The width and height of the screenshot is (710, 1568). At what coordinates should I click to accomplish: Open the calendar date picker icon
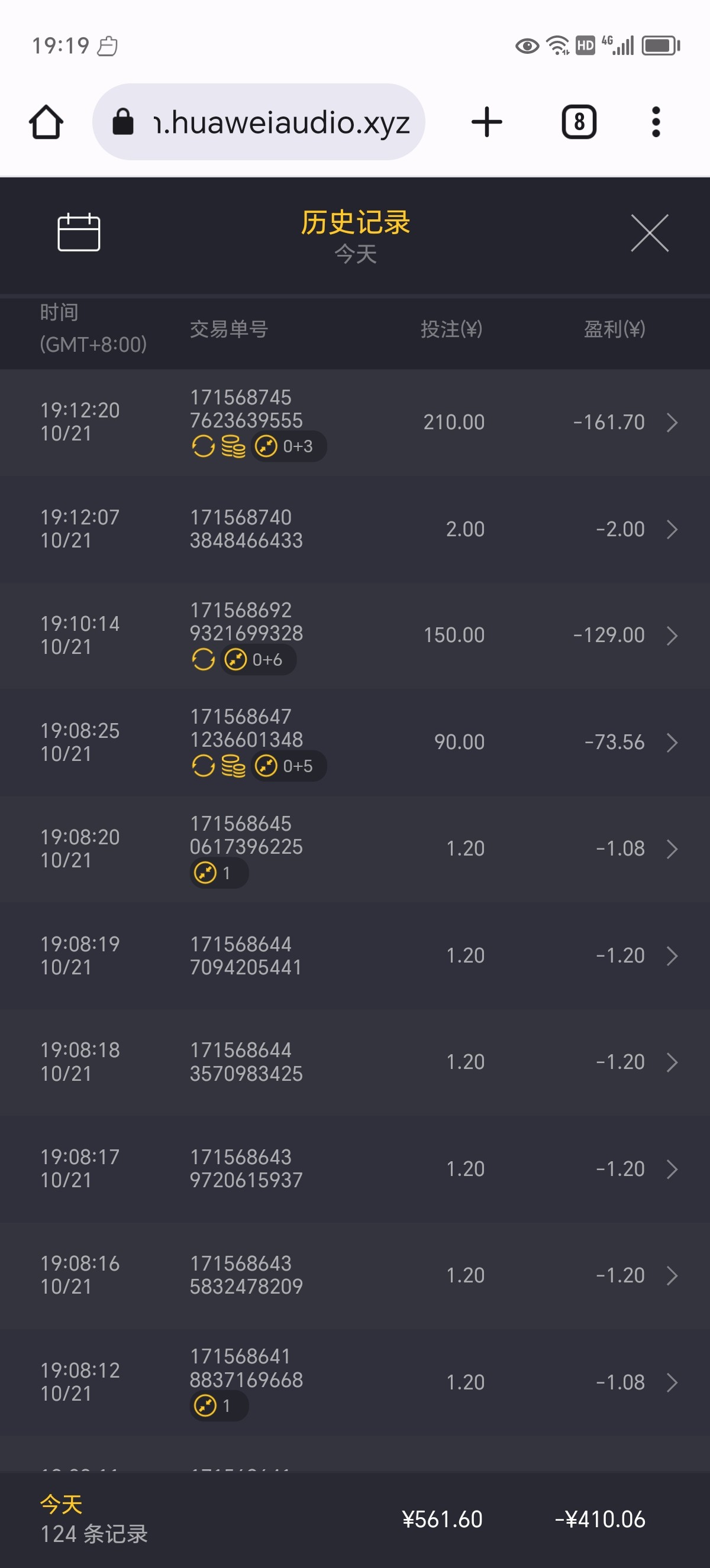[x=79, y=232]
